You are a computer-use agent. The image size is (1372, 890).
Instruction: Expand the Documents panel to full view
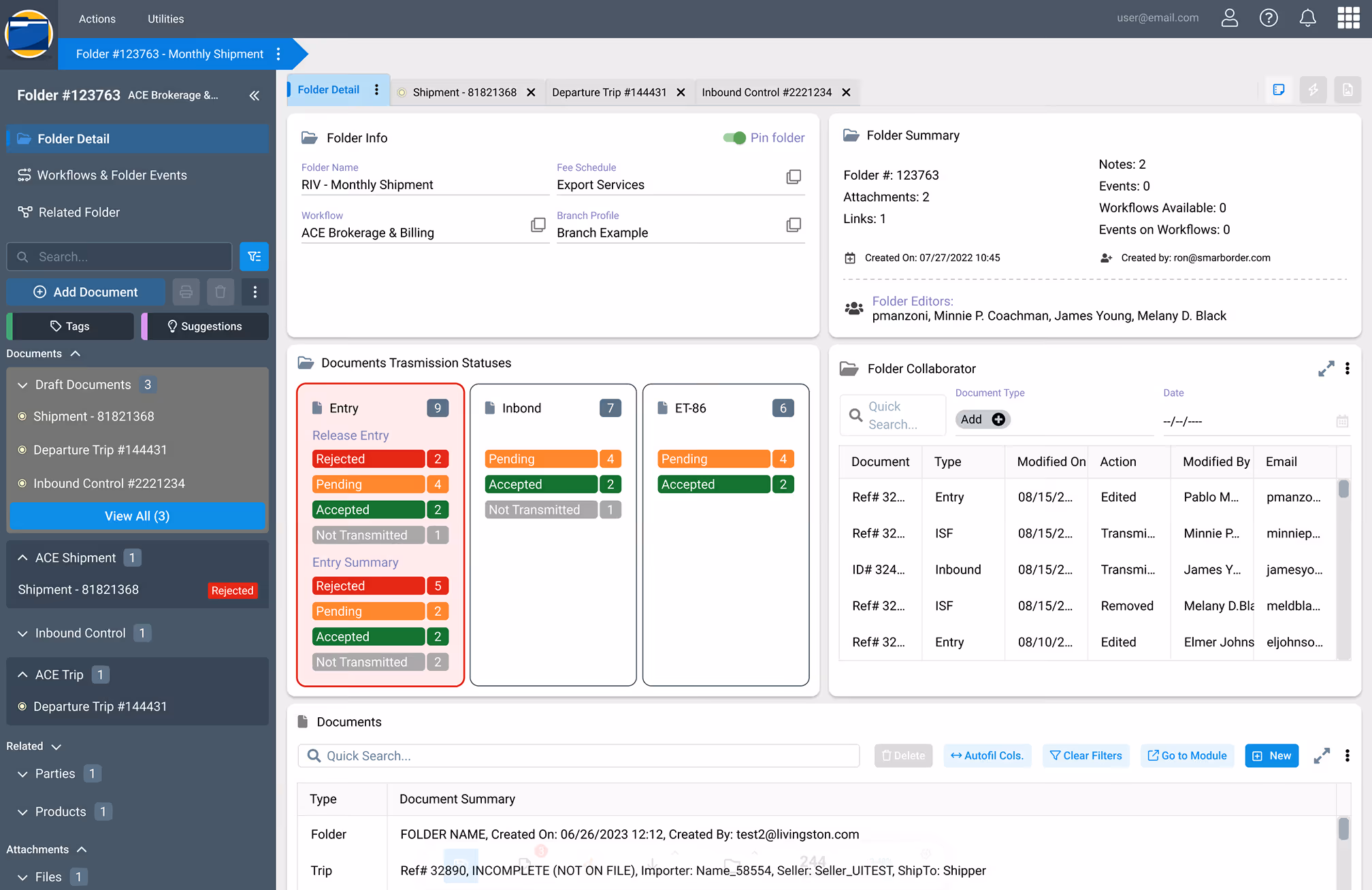pyautogui.click(x=1322, y=756)
